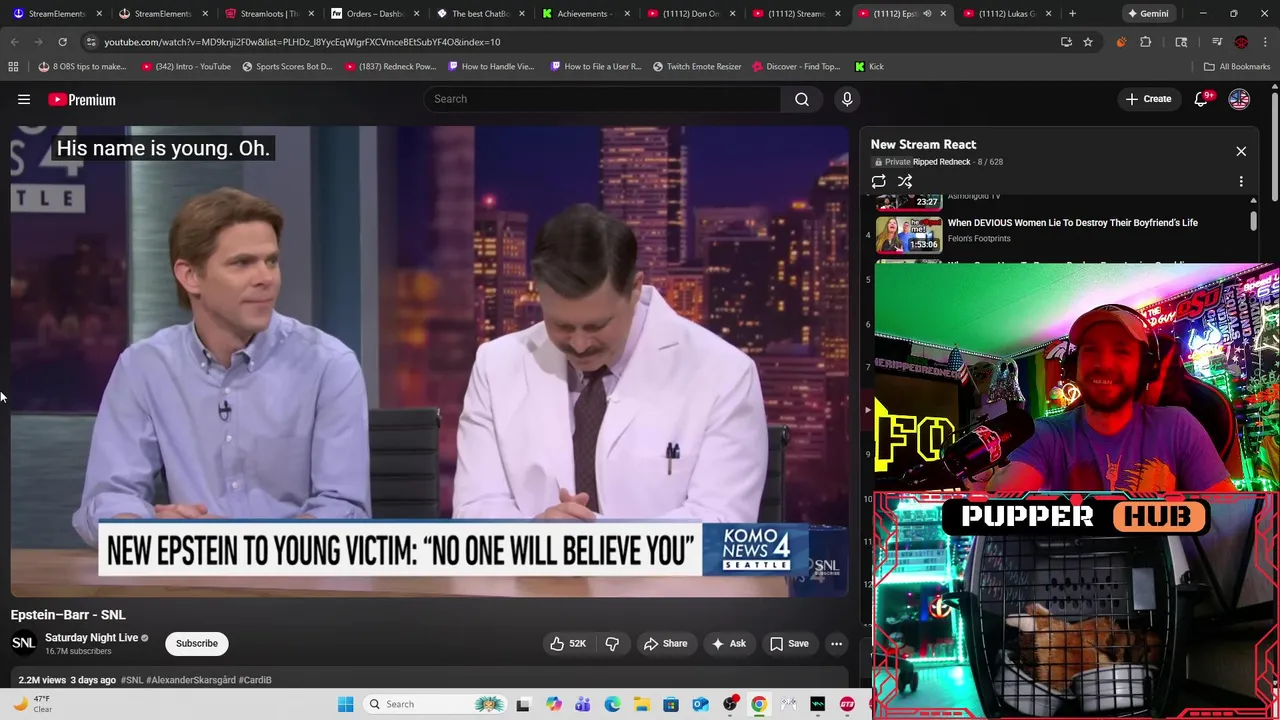Click the video player area

point(430,360)
